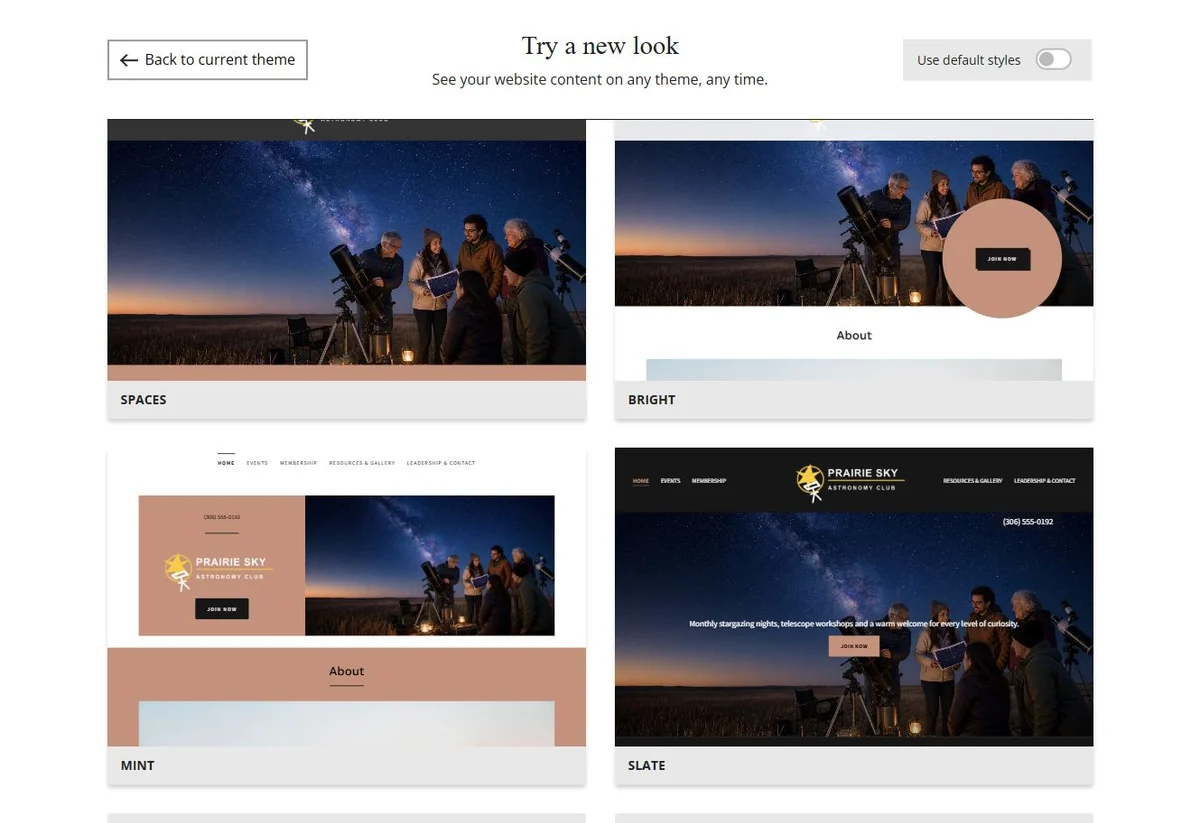Open Events menu item in Mint preview

257,463
